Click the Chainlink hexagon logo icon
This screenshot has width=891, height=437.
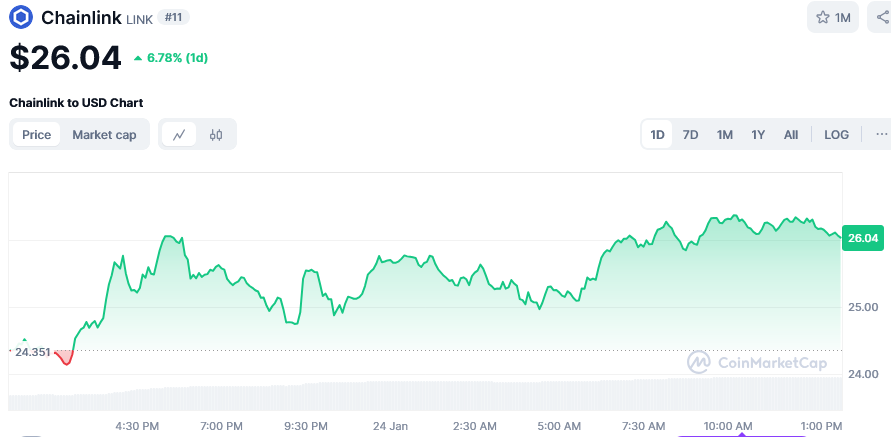22,18
